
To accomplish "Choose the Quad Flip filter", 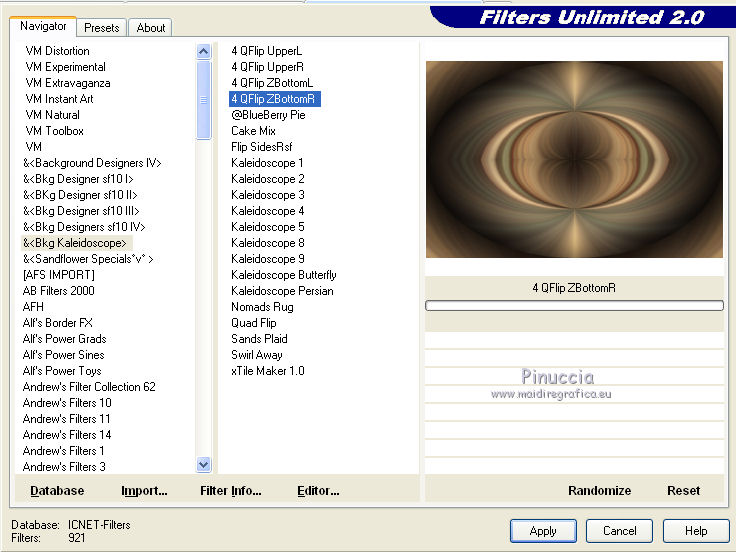I will pos(253,323).
